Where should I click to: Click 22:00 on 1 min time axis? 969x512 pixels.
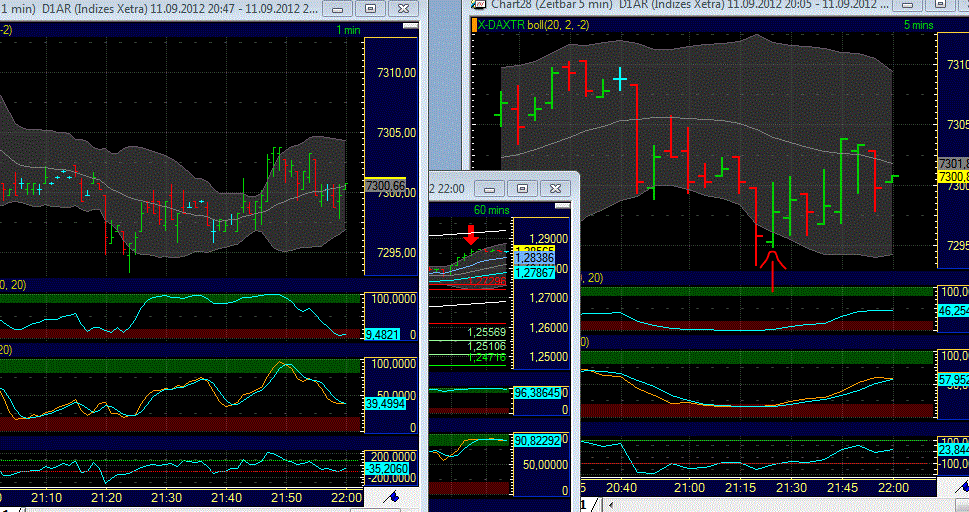346,498
